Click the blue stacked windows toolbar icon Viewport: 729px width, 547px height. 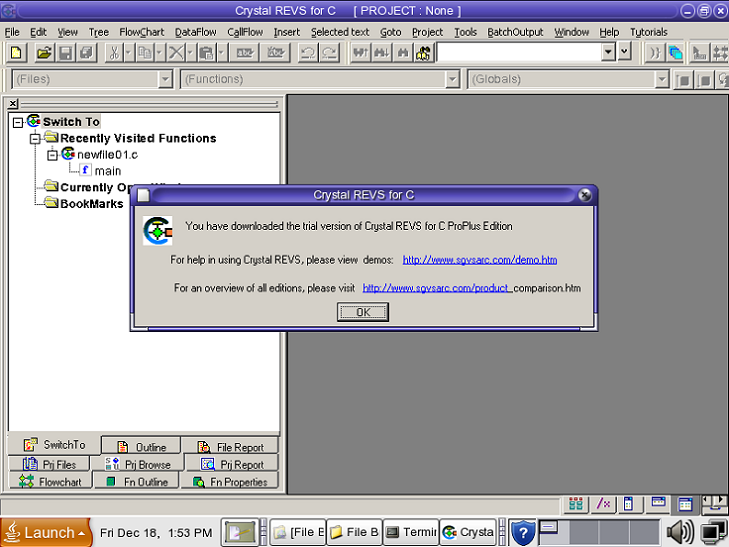[676, 53]
